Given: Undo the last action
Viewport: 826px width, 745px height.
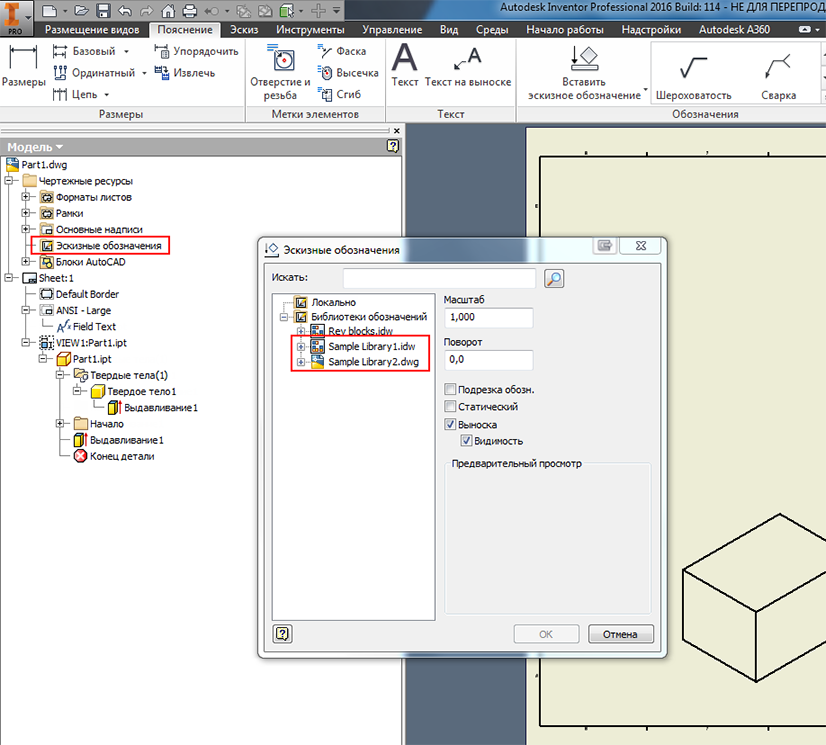Looking at the screenshot, I should coord(124,10).
